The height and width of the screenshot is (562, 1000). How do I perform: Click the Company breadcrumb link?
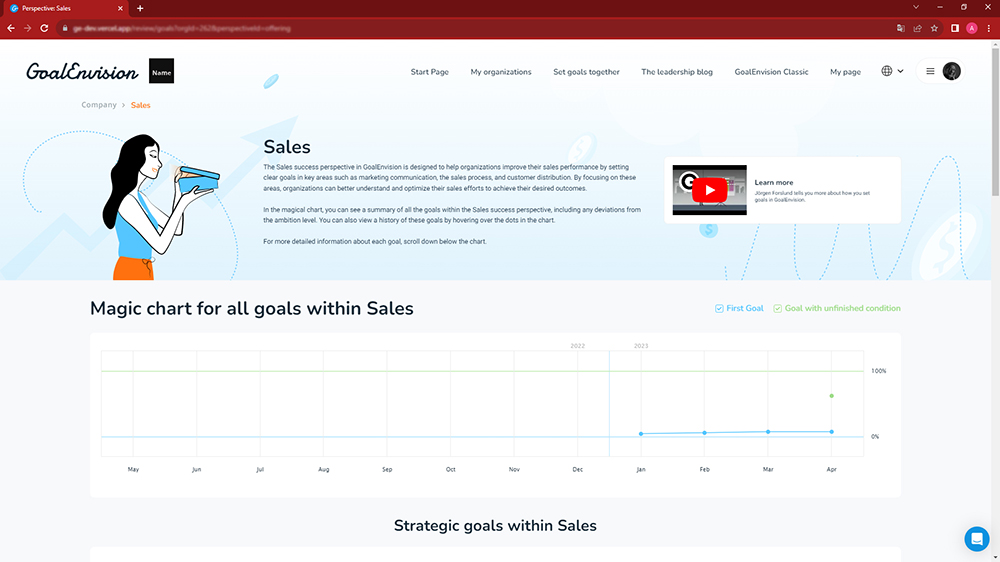tap(99, 105)
